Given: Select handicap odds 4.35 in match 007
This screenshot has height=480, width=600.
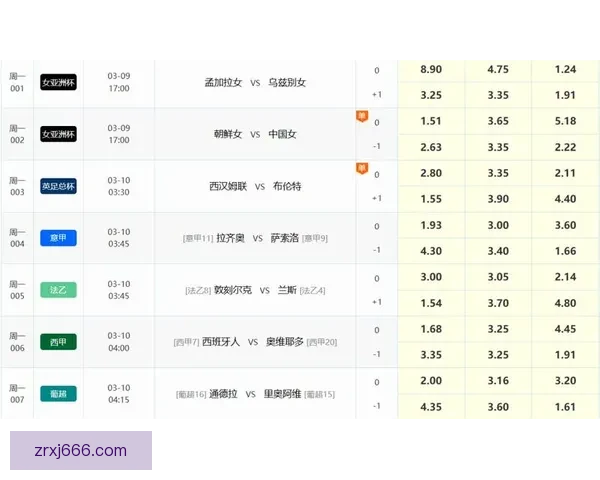Looking at the screenshot, I should click(431, 407).
